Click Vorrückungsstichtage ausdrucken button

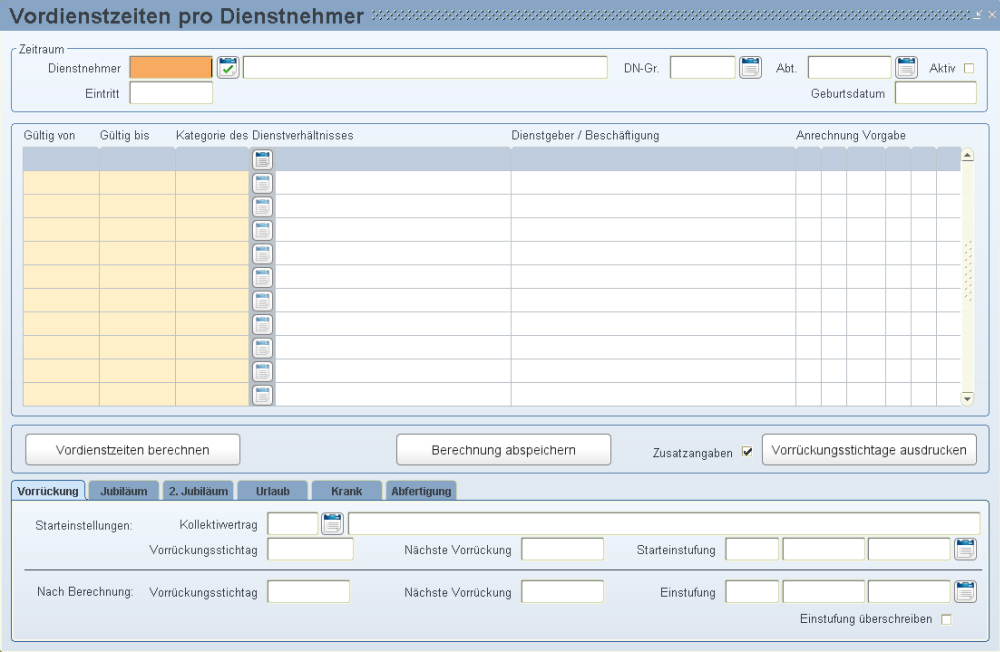pos(869,450)
